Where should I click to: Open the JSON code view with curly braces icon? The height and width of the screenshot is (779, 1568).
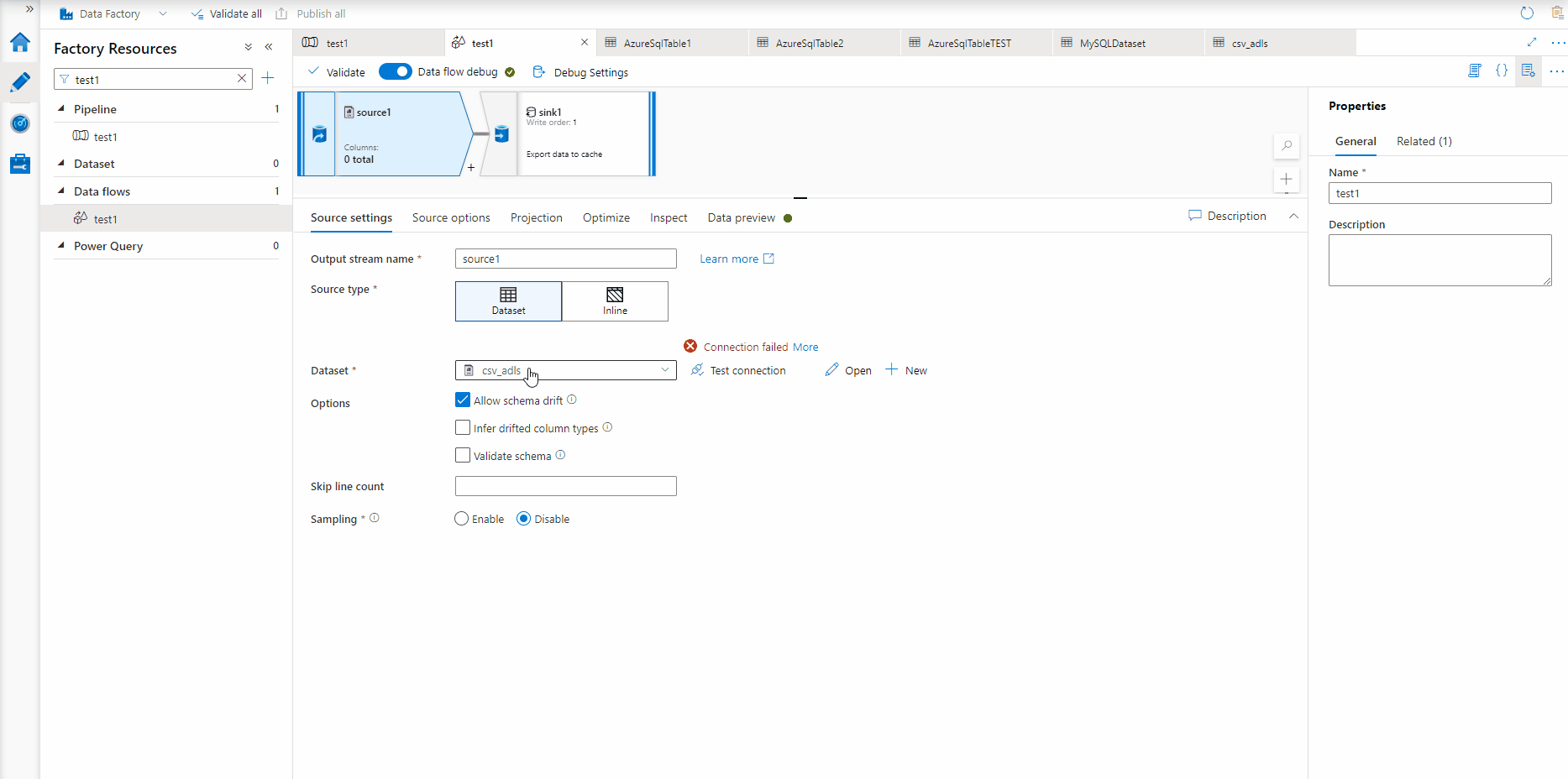pyautogui.click(x=1502, y=71)
